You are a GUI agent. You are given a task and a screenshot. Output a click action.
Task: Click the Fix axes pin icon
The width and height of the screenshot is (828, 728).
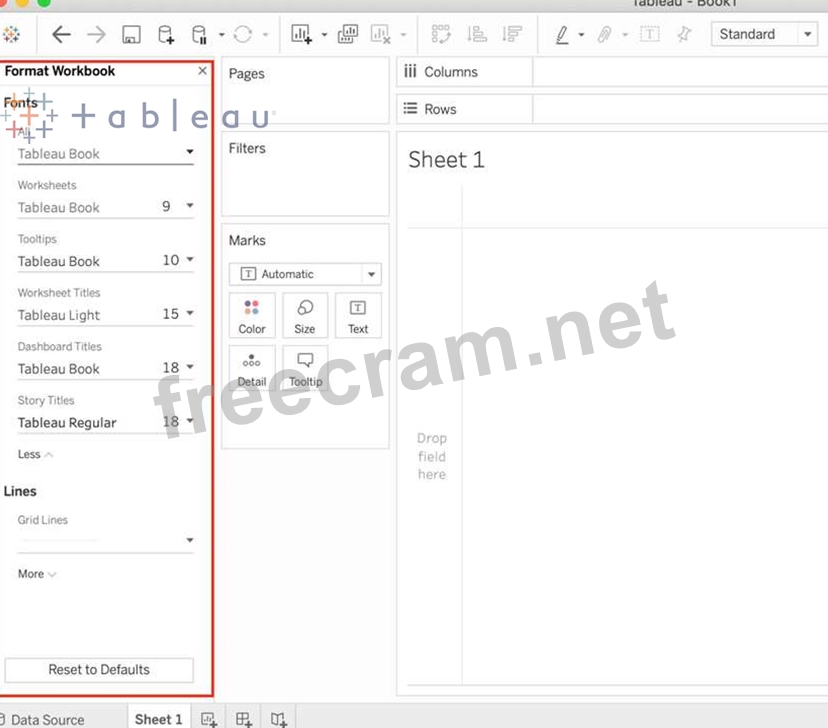pyautogui.click(x=684, y=35)
